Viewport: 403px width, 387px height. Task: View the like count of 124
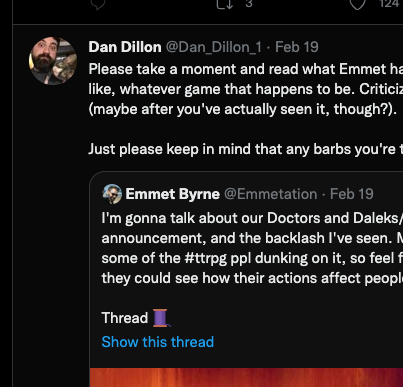pyautogui.click(x=389, y=4)
